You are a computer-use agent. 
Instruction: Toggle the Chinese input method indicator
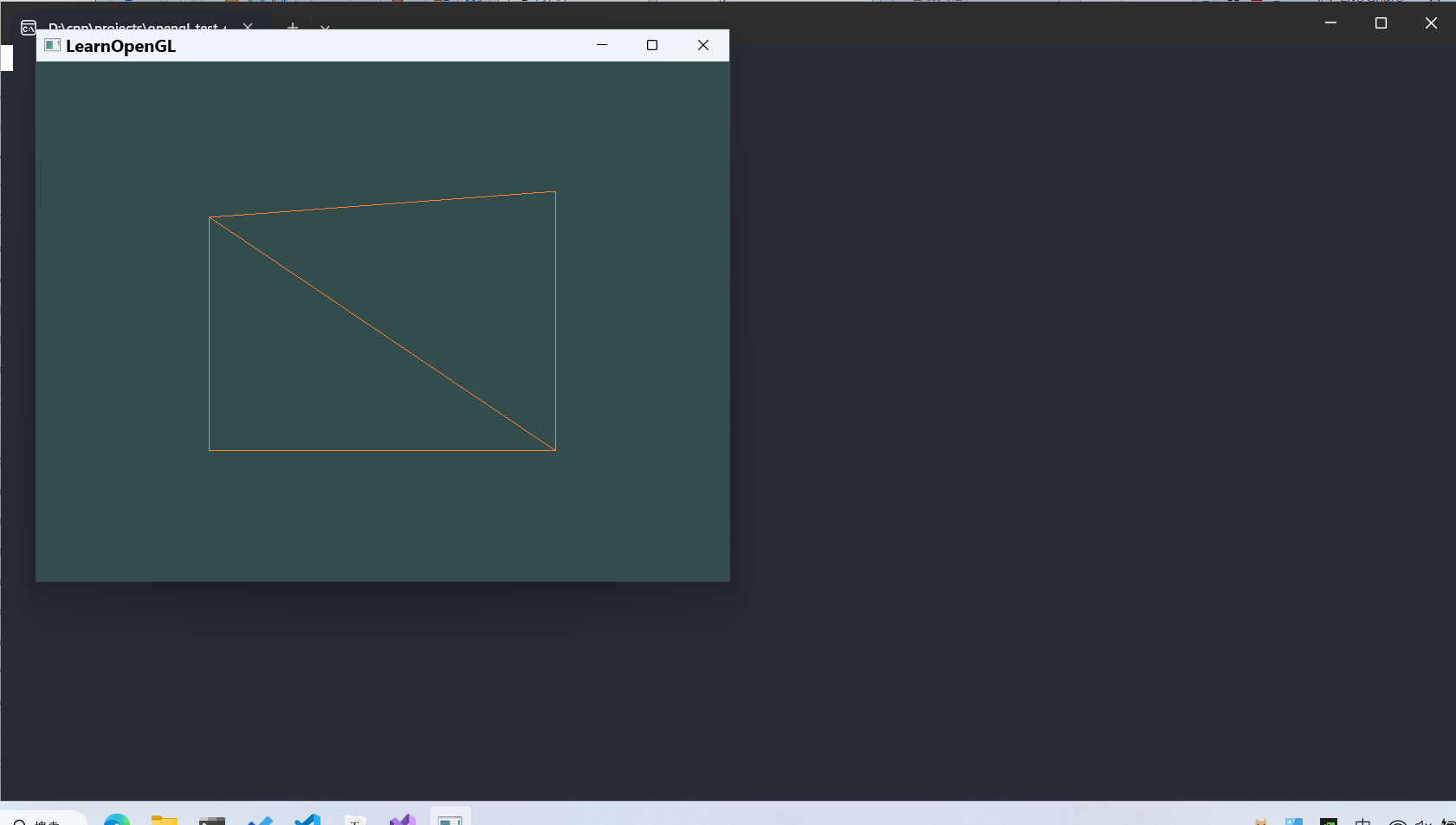pos(1363,821)
